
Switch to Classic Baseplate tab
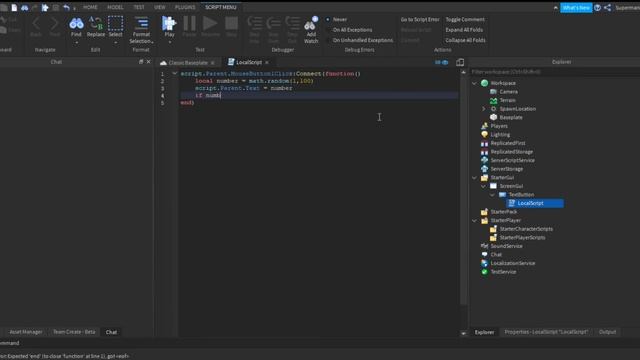(x=188, y=62)
